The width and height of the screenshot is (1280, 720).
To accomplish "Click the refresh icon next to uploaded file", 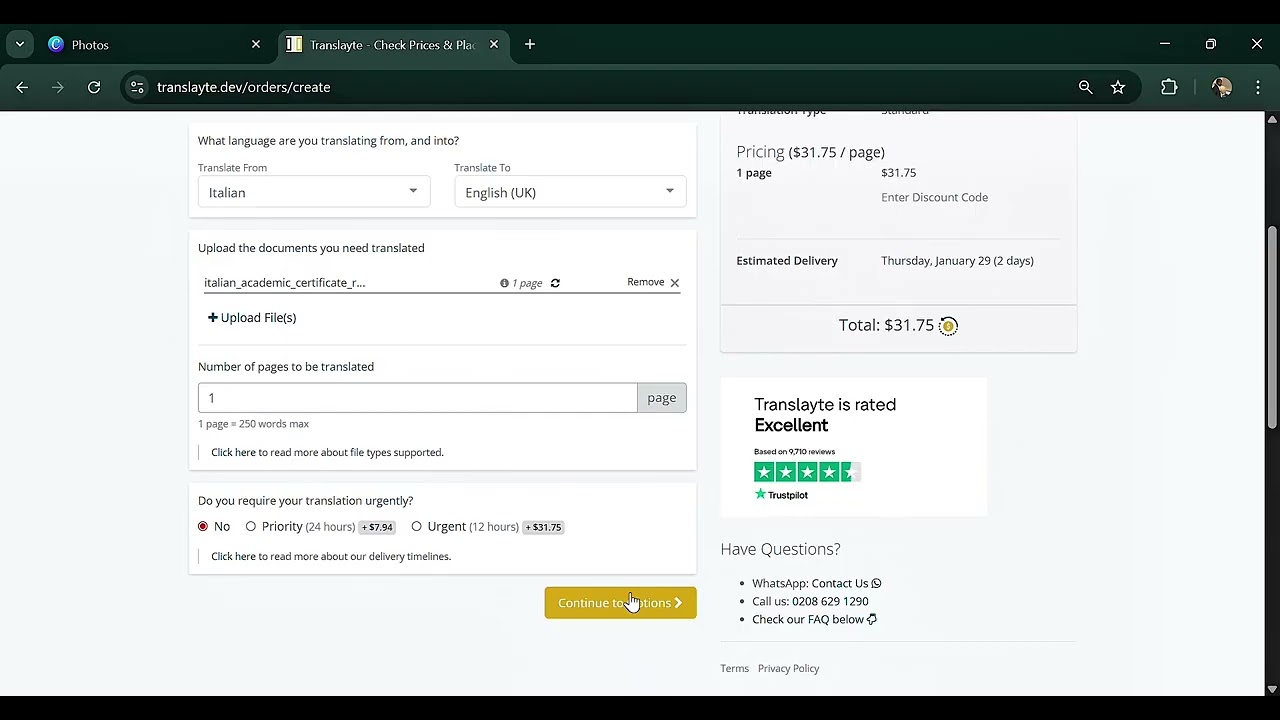I will [555, 283].
